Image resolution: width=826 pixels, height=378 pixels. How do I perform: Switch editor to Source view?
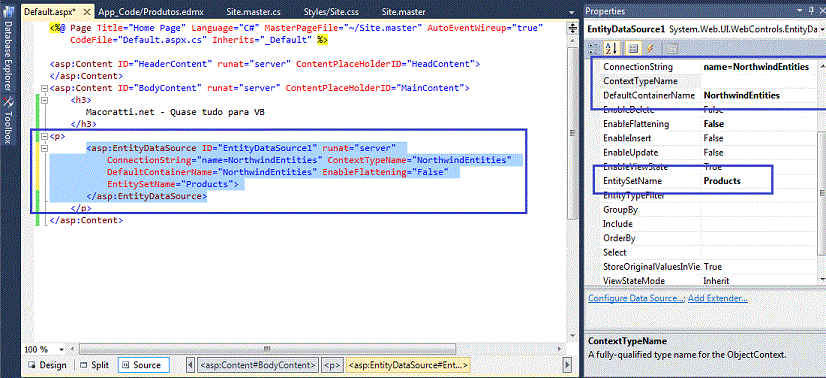pyautogui.click(x=143, y=365)
